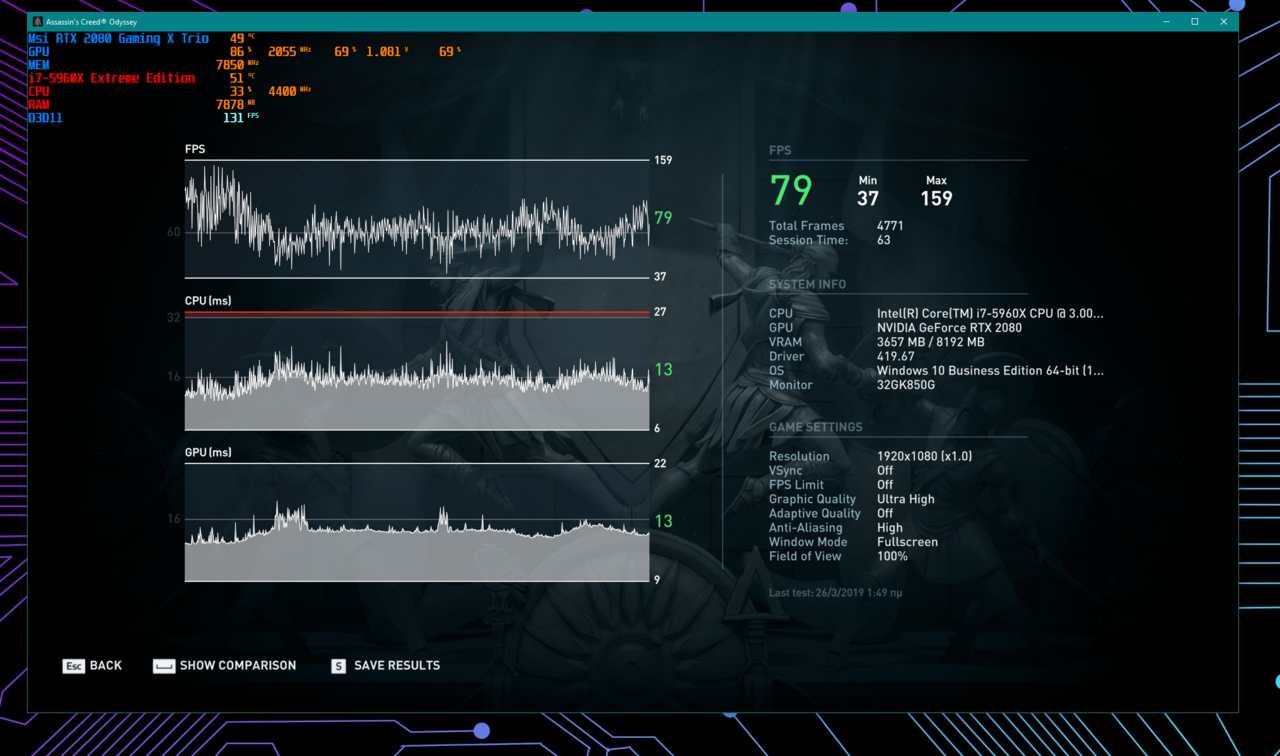Click the overlay text Msi RTX 2080 Gaming X Trio
The height and width of the screenshot is (756, 1280).
click(x=118, y=38)
